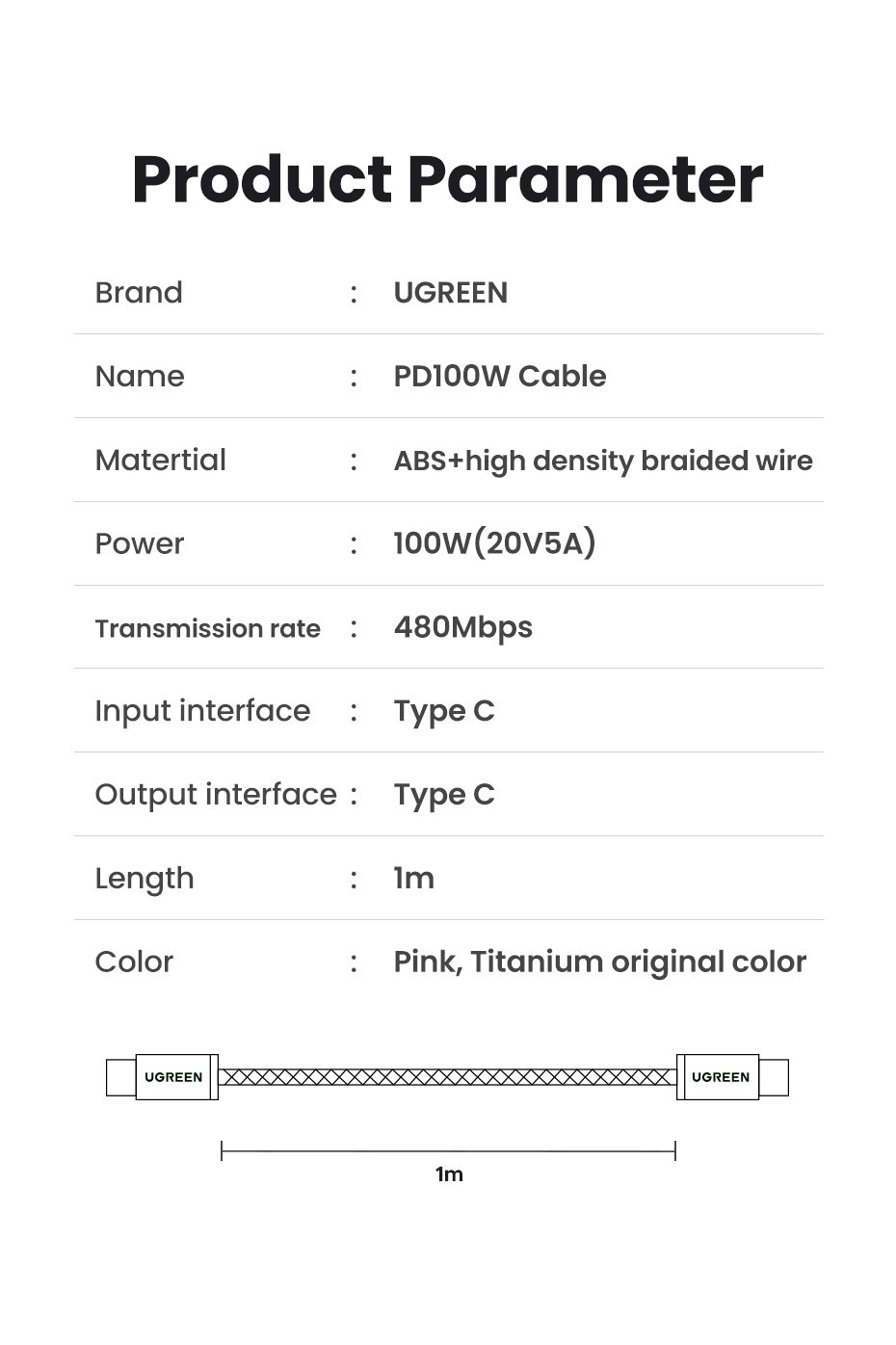Viewport: 896px width, 1345px height.
Task: Click the Type C value for Output interface
Action: point(444,795)
